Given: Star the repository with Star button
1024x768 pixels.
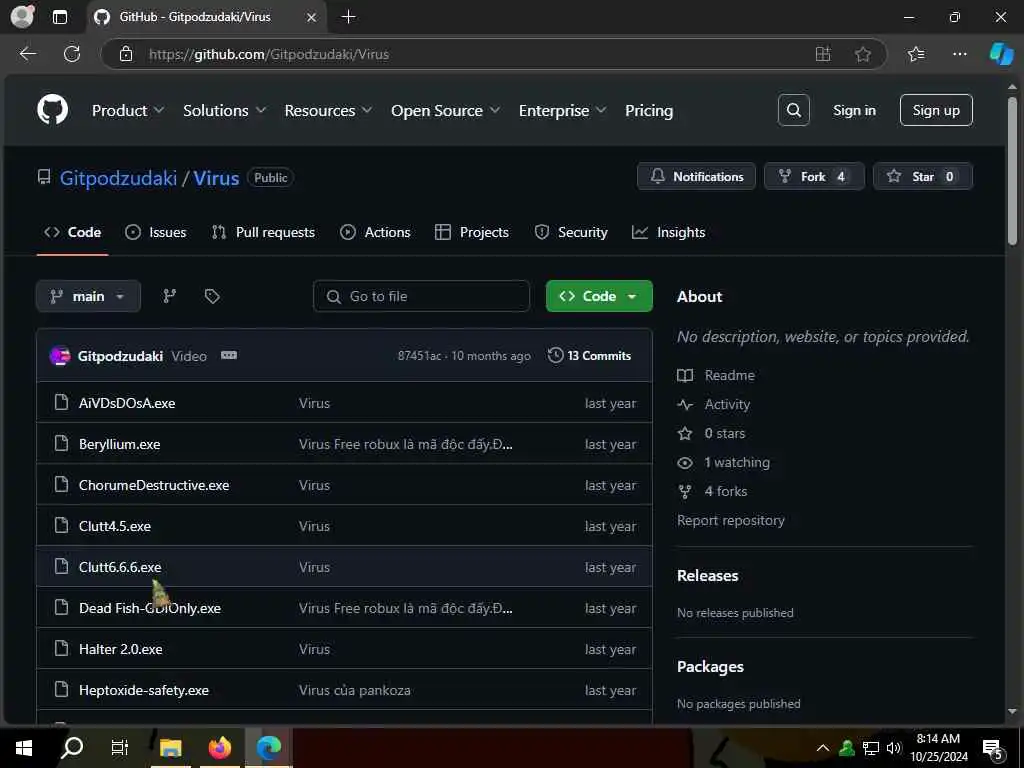Looking at the screenshot, I should tap(922, 176).
